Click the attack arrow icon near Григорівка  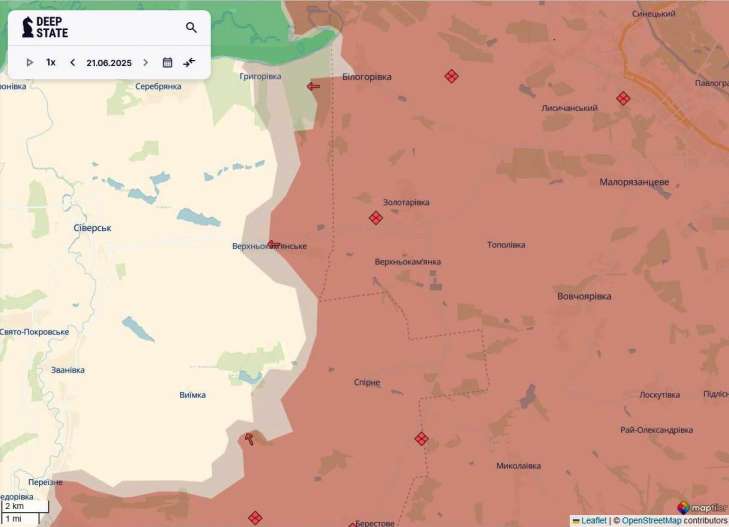click(x=314, y=87)
